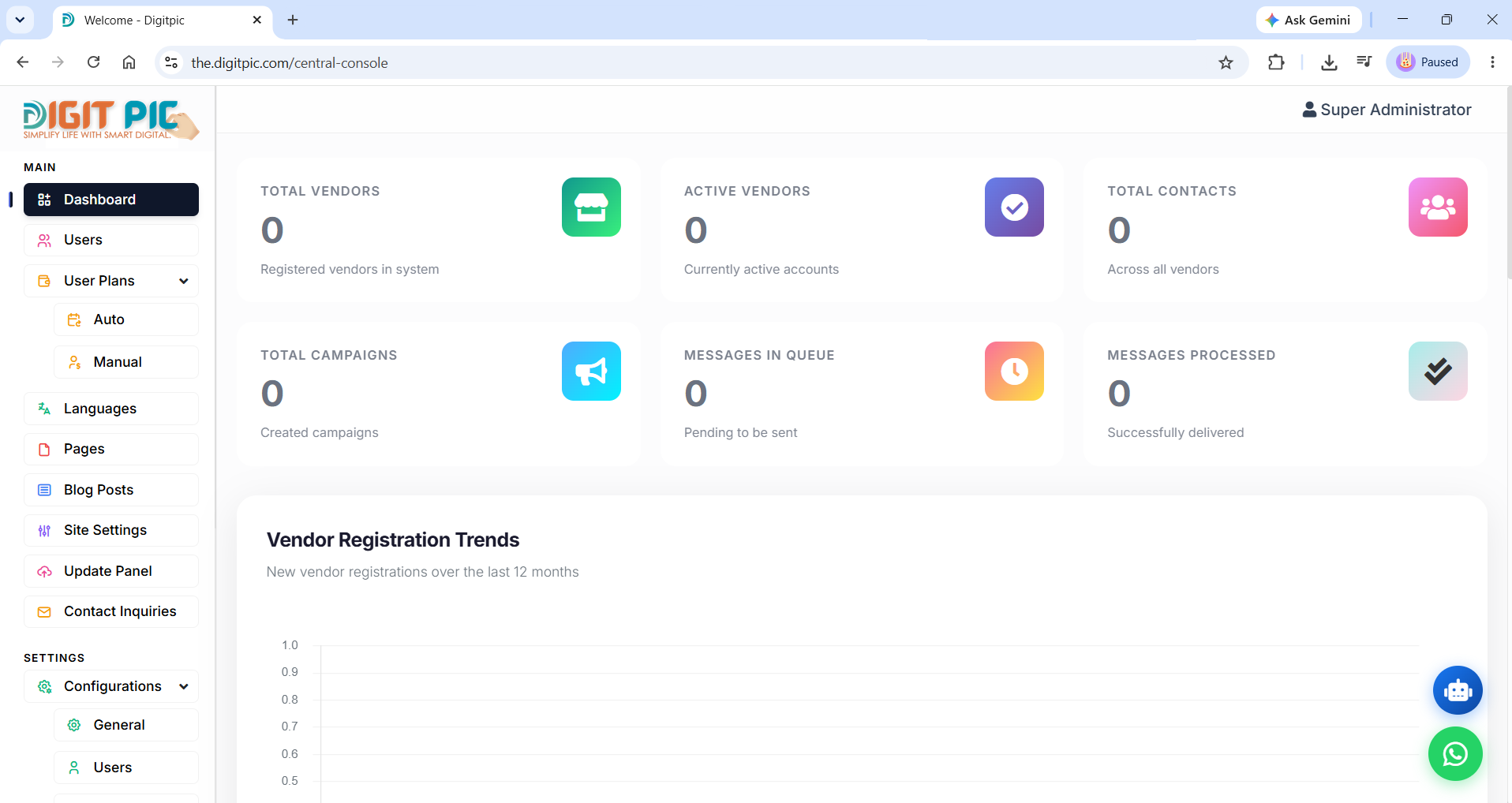Click the Total Campaigns megaphone icon
Viewport: 1512px width, 803px height.
(x=591, y=371)
